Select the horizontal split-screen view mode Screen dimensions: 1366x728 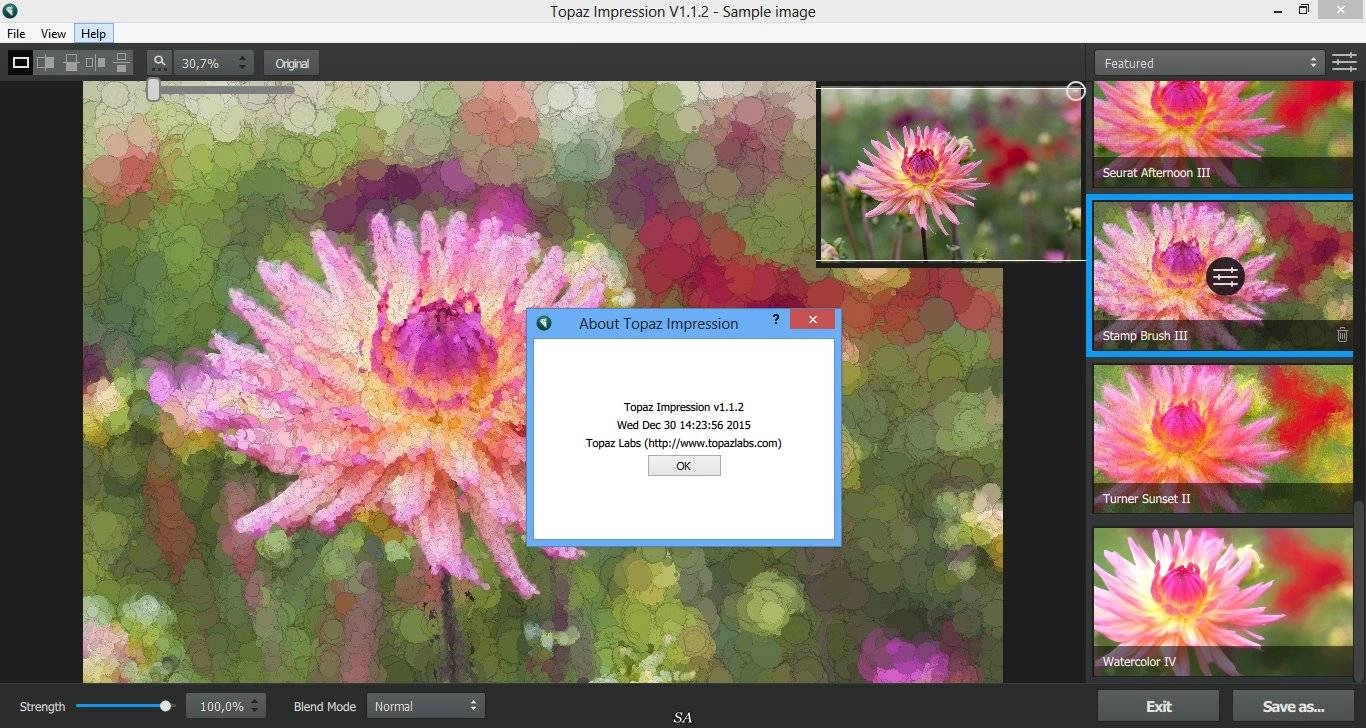coord(71,63)
